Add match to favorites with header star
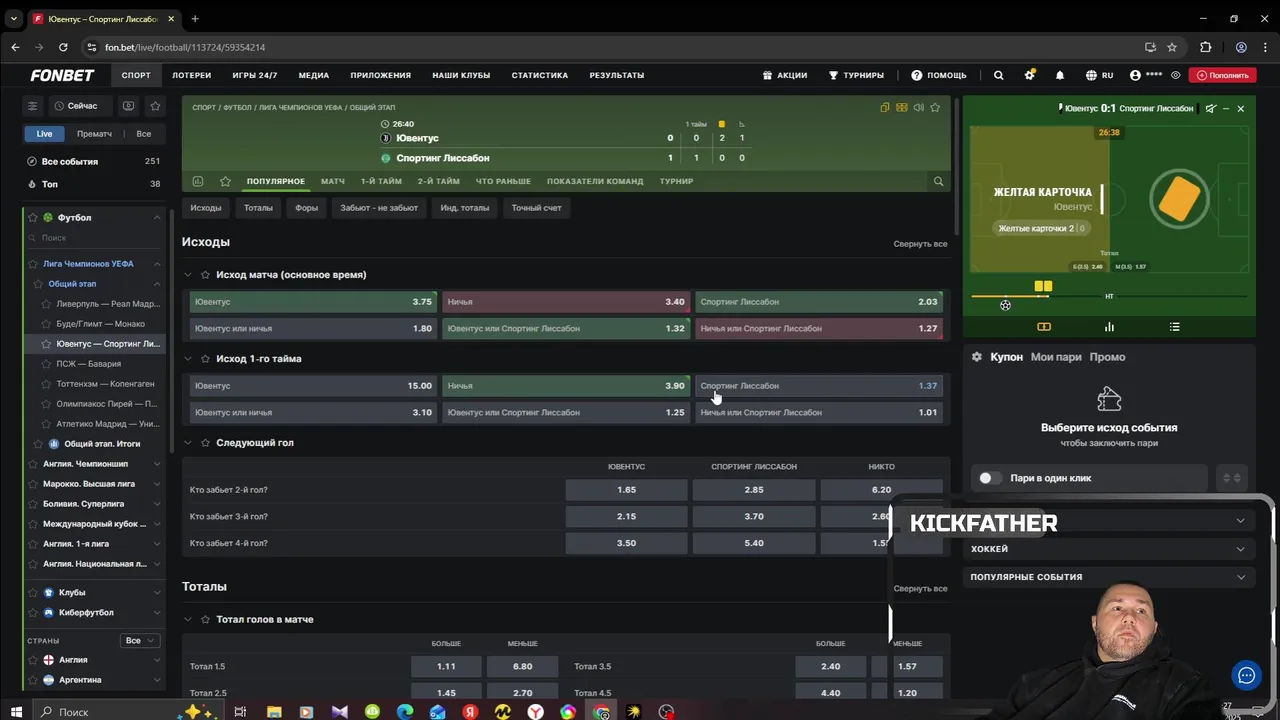Image resolution: width=1280 pixels, height=720 pixels. point(935,108)
